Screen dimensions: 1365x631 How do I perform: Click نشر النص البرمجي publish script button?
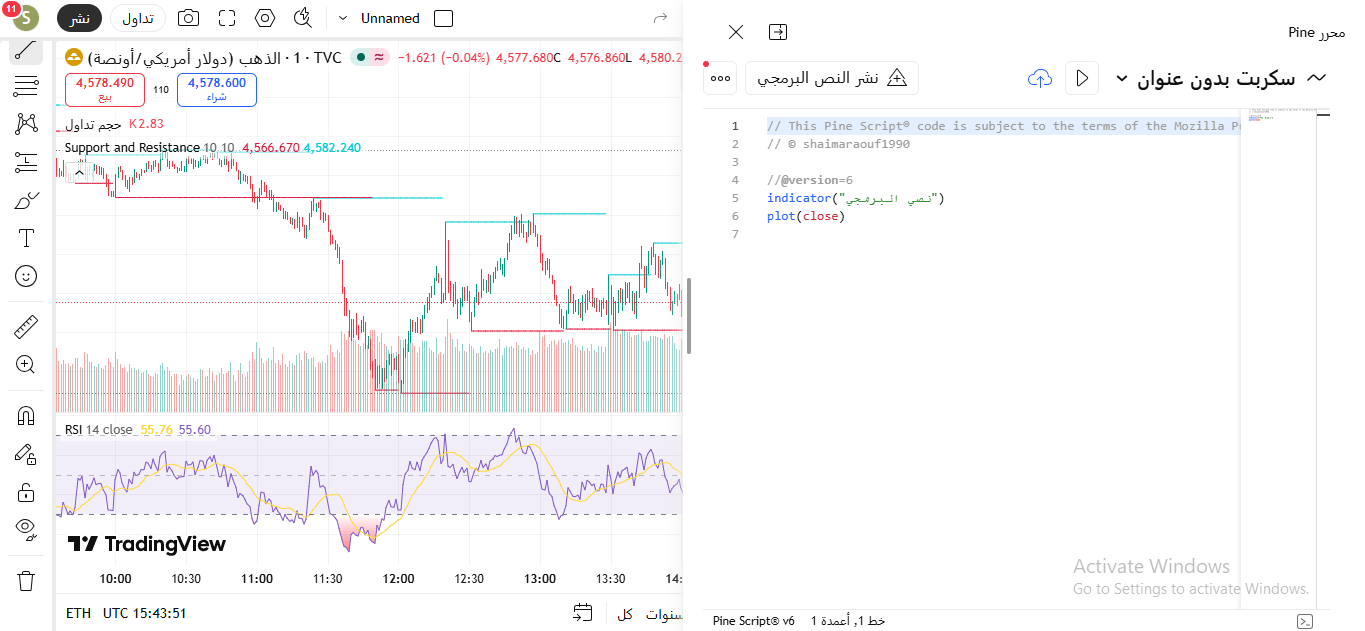point(832,78)
